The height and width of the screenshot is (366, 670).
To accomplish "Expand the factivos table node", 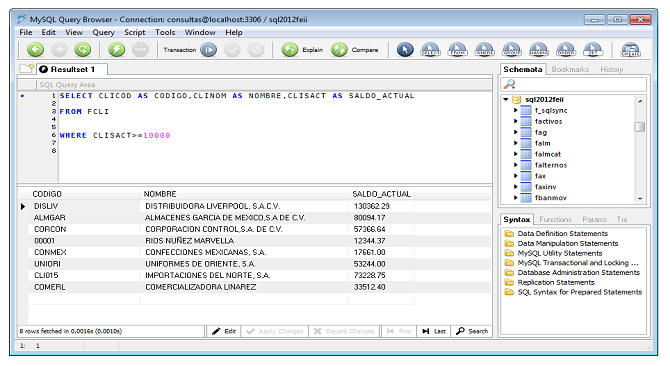I will [x=515, y=121].
